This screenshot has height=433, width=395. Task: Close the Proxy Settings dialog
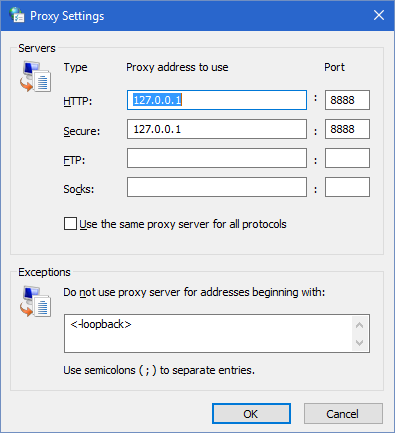point(379,15)
